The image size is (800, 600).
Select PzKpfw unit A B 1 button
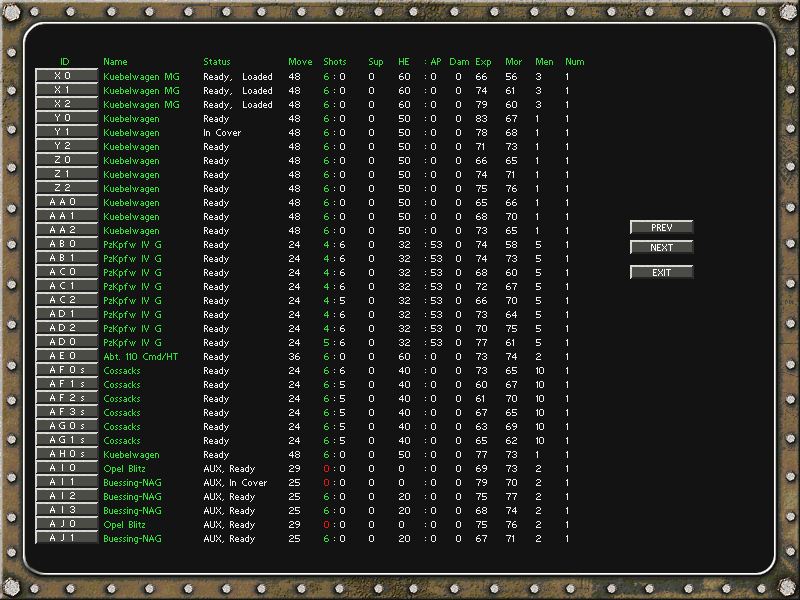66,258
